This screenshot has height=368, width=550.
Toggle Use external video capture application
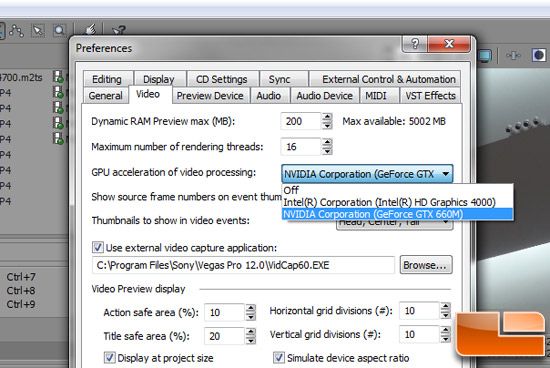(x=98, y=247)
